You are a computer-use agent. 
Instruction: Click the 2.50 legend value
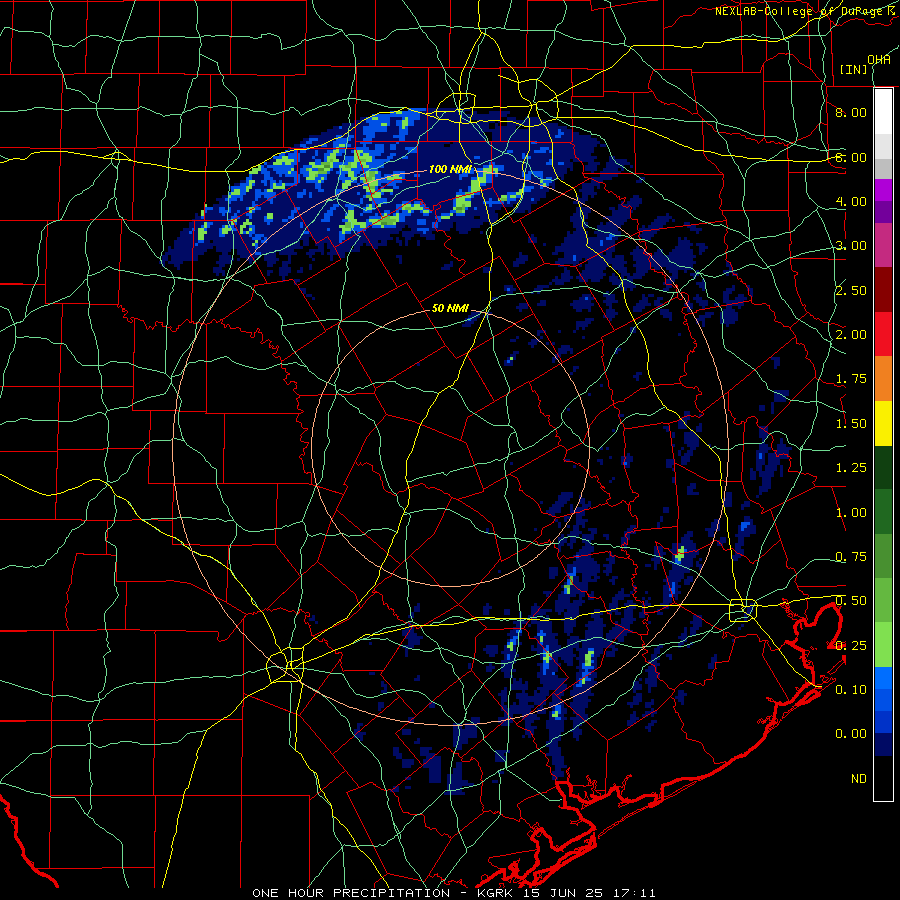(x=851, y=290)
